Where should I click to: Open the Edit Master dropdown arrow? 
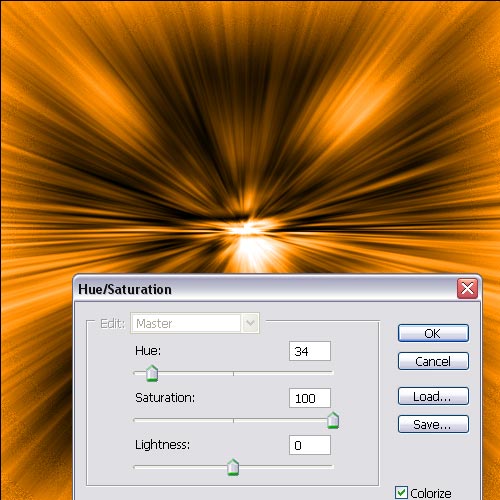(x=251, y=323)
